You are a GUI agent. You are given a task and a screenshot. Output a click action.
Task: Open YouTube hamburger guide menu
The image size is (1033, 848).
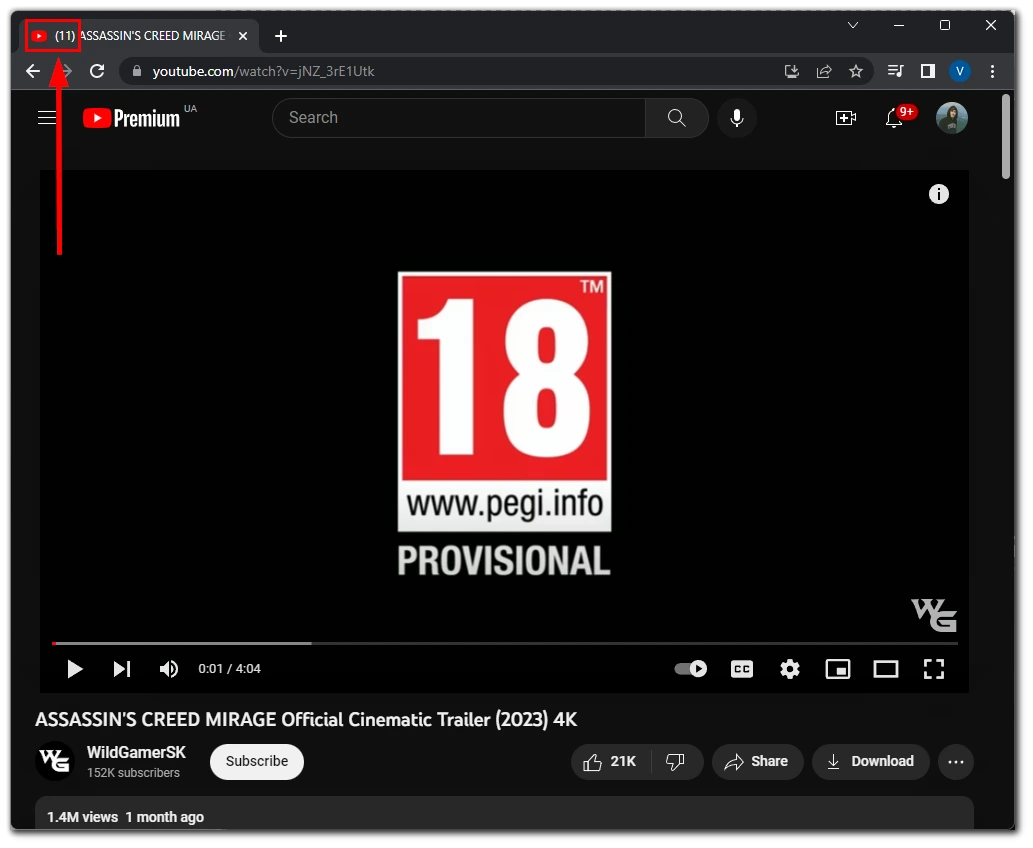(x=47, y=118)
